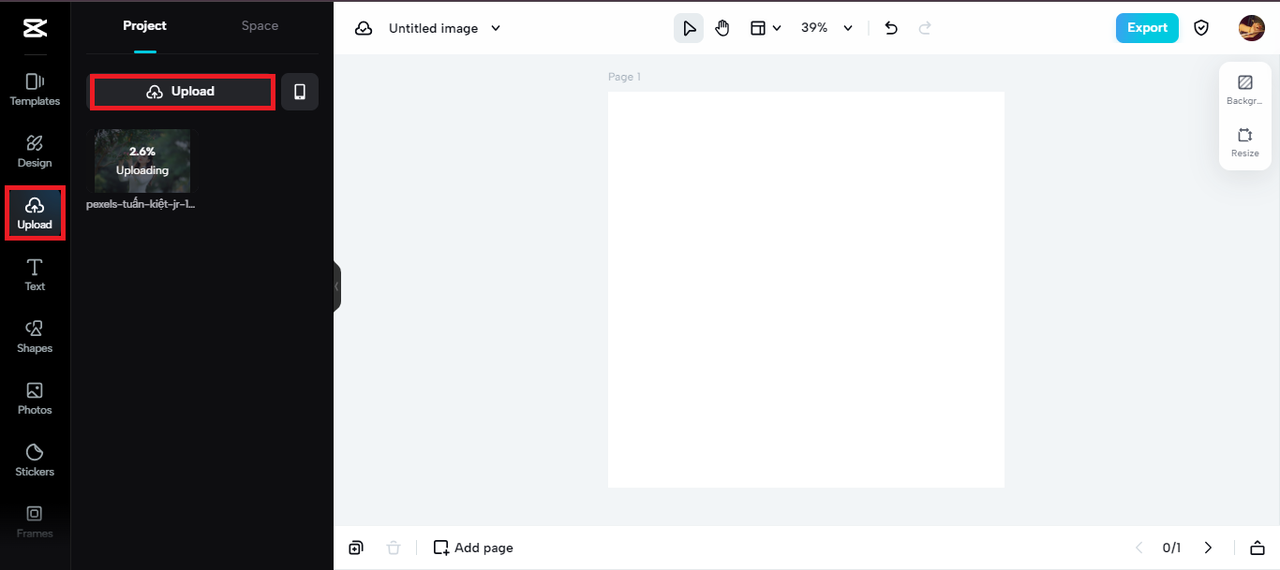Click the Page 1 label
1280x570 pixels.
tap(624, 77)
